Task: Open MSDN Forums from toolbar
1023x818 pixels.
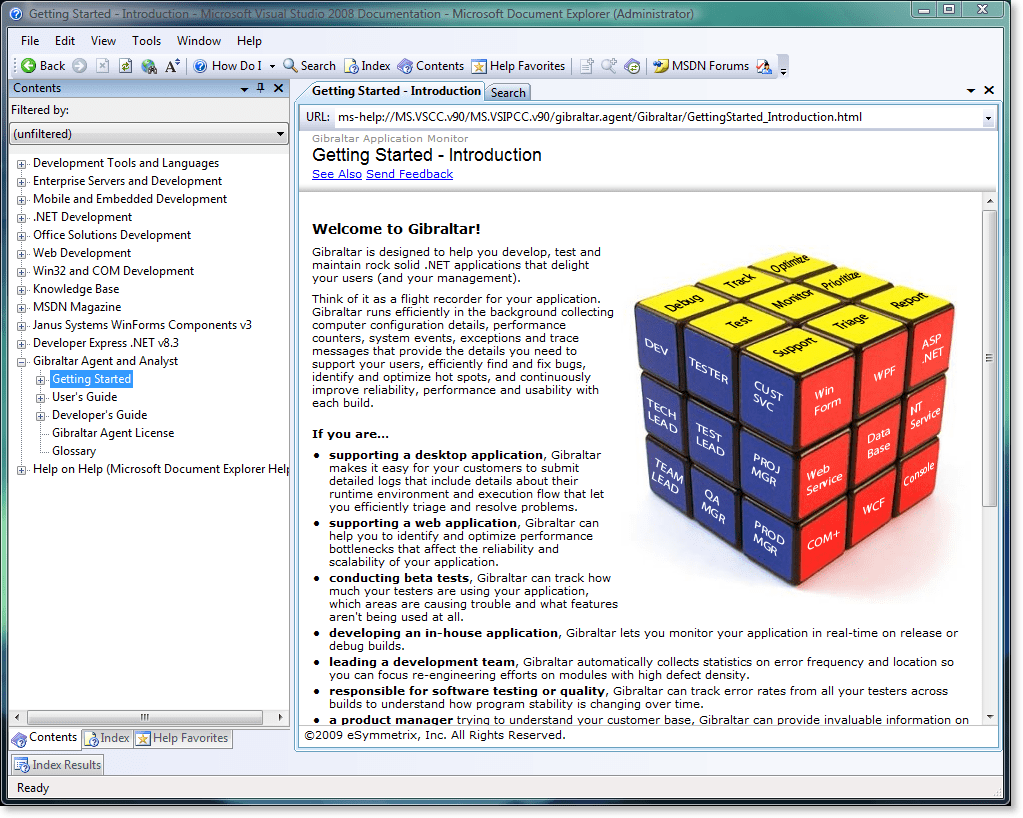Action: coord(701,66)
